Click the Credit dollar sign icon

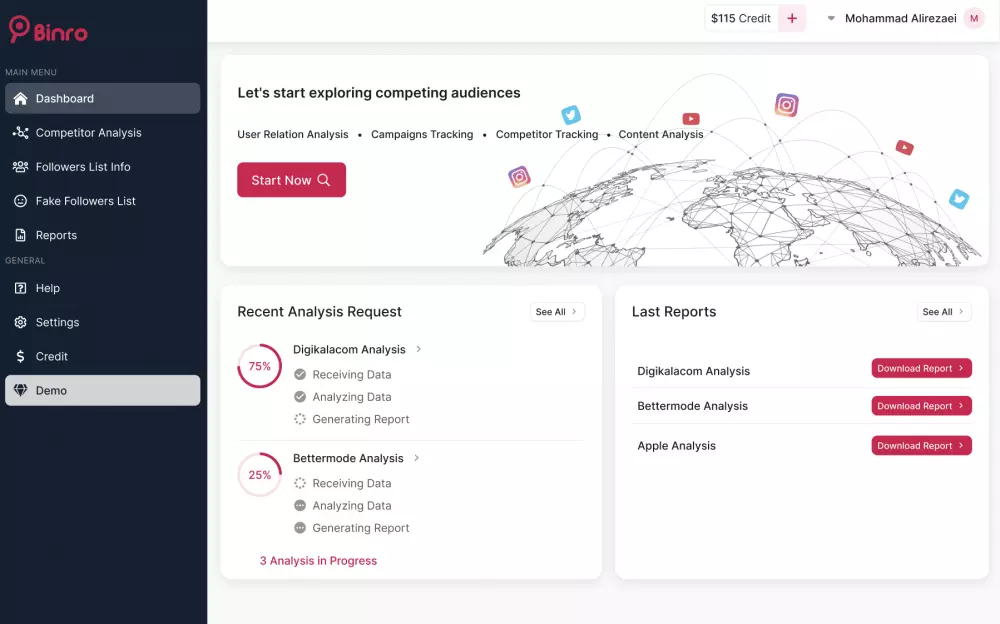coord(20,356)
